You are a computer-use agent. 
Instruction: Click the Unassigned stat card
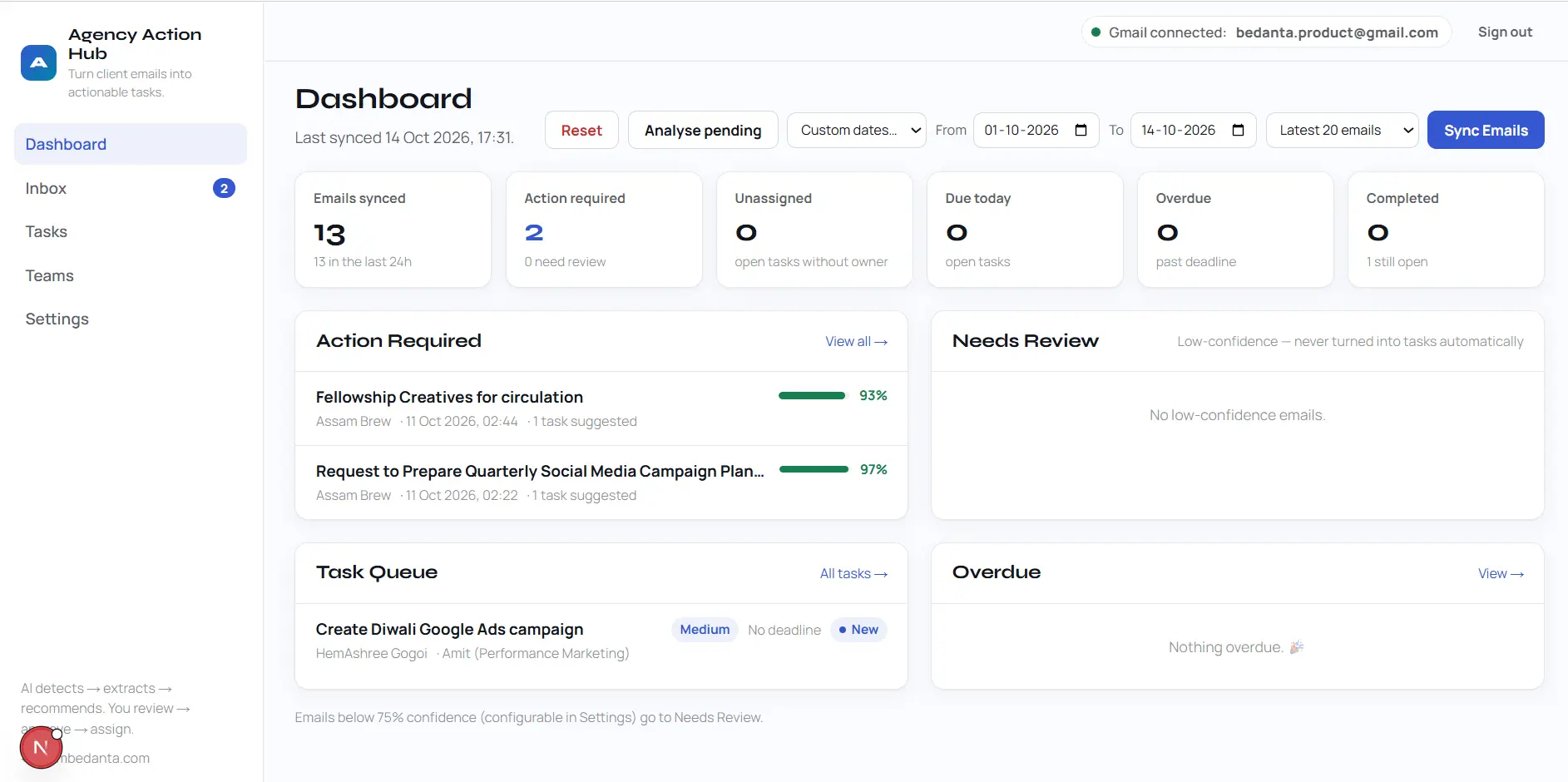[x=814, y=230]
